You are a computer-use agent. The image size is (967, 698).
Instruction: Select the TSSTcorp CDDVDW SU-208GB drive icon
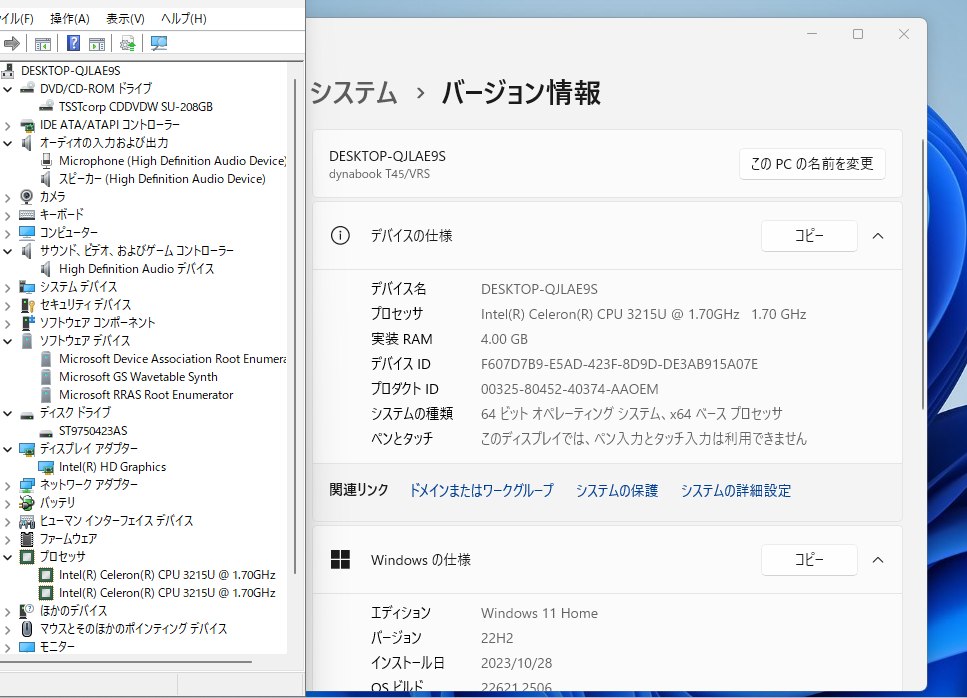46,107
